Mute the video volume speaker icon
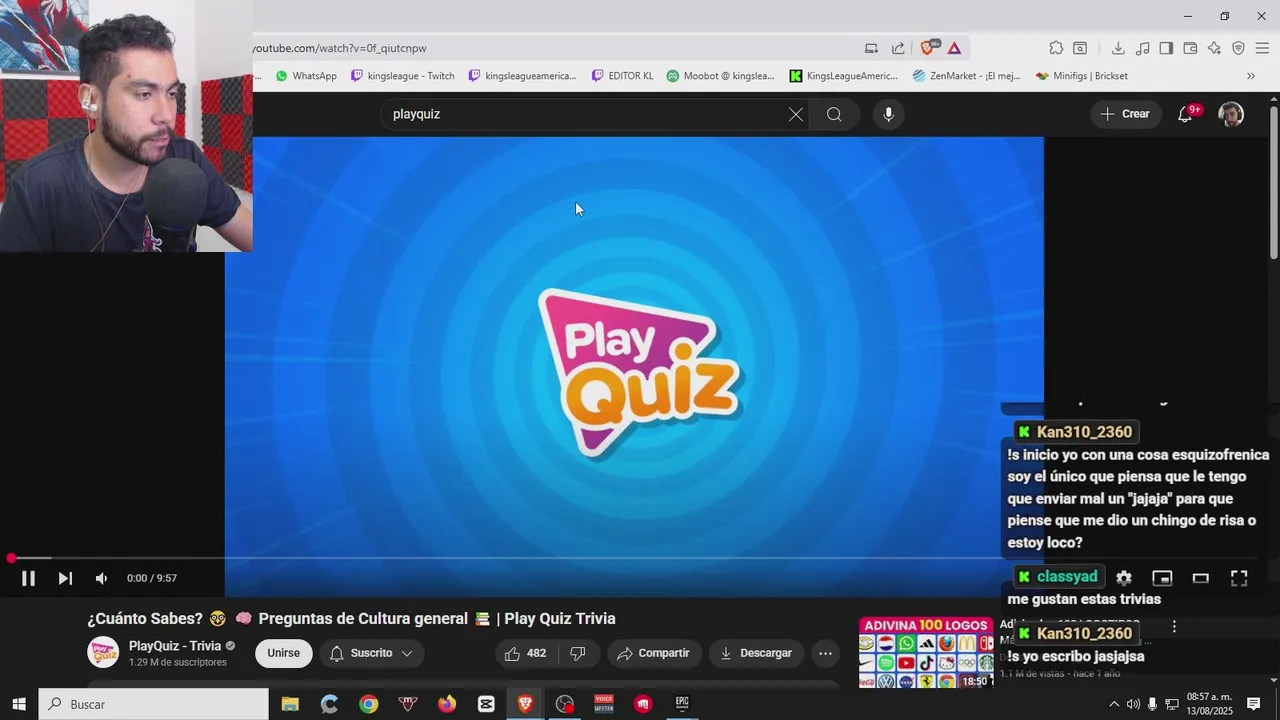 point(101,578)
